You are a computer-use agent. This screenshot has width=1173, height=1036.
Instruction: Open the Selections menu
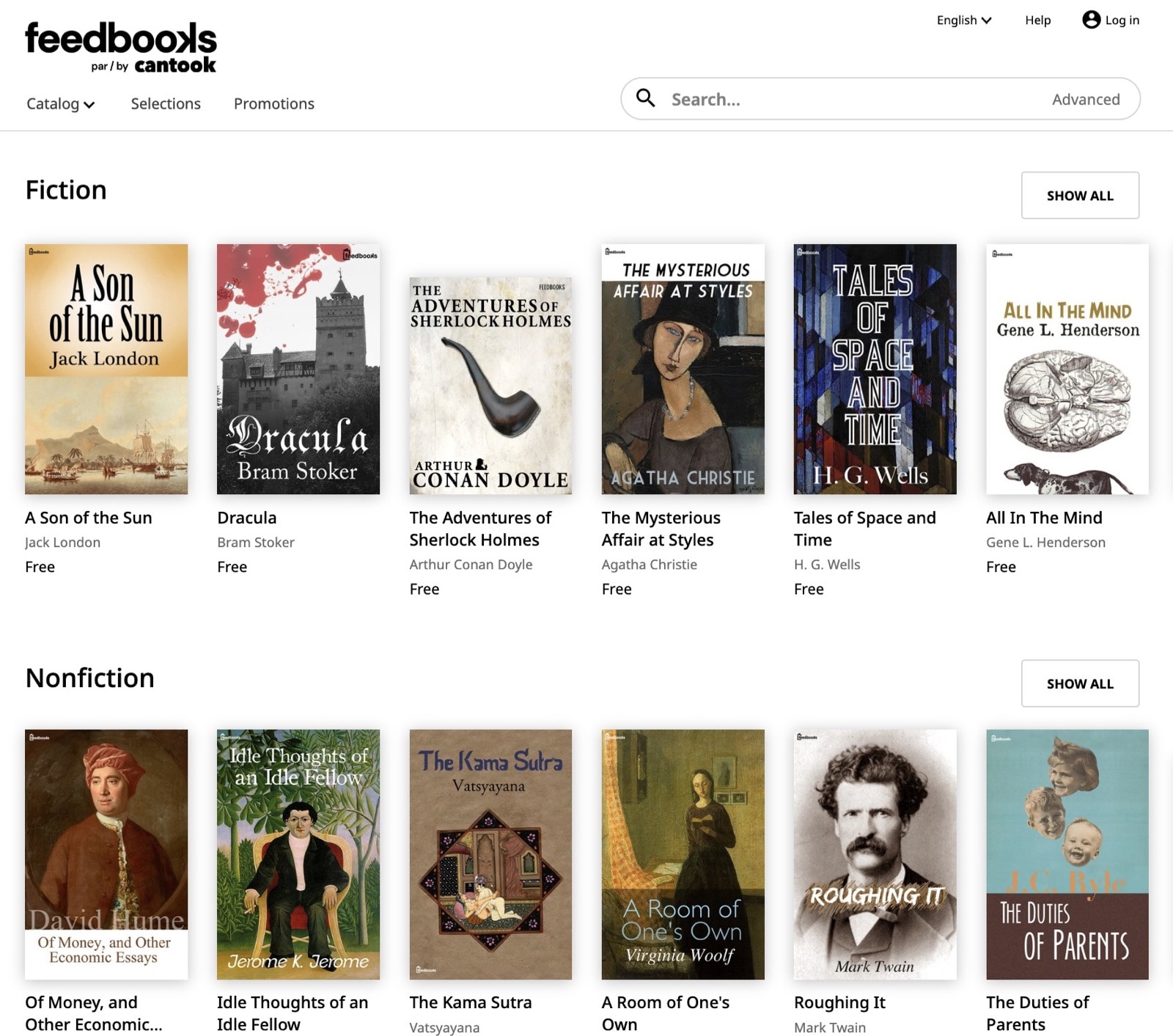(x=165, y=104)
